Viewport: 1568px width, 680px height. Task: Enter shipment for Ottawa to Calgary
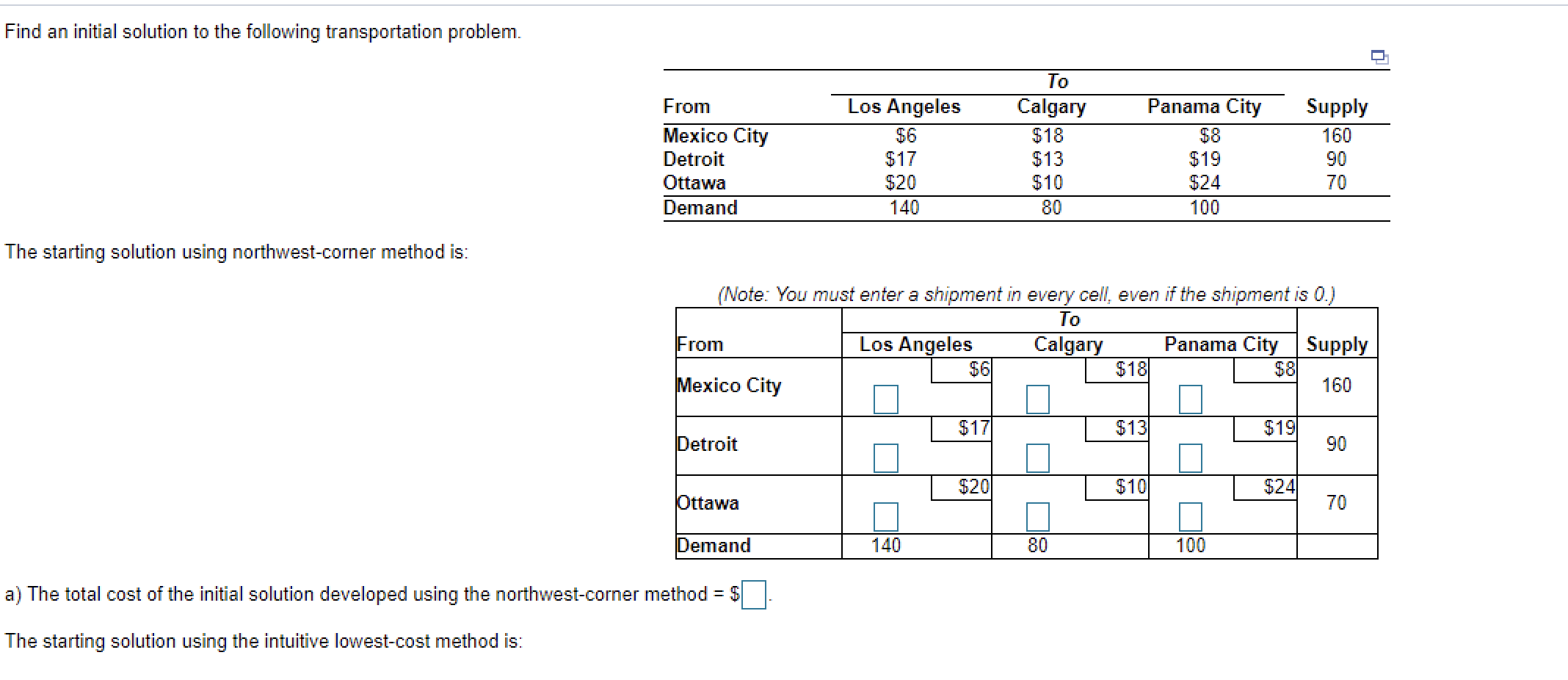coord(1039,517)
